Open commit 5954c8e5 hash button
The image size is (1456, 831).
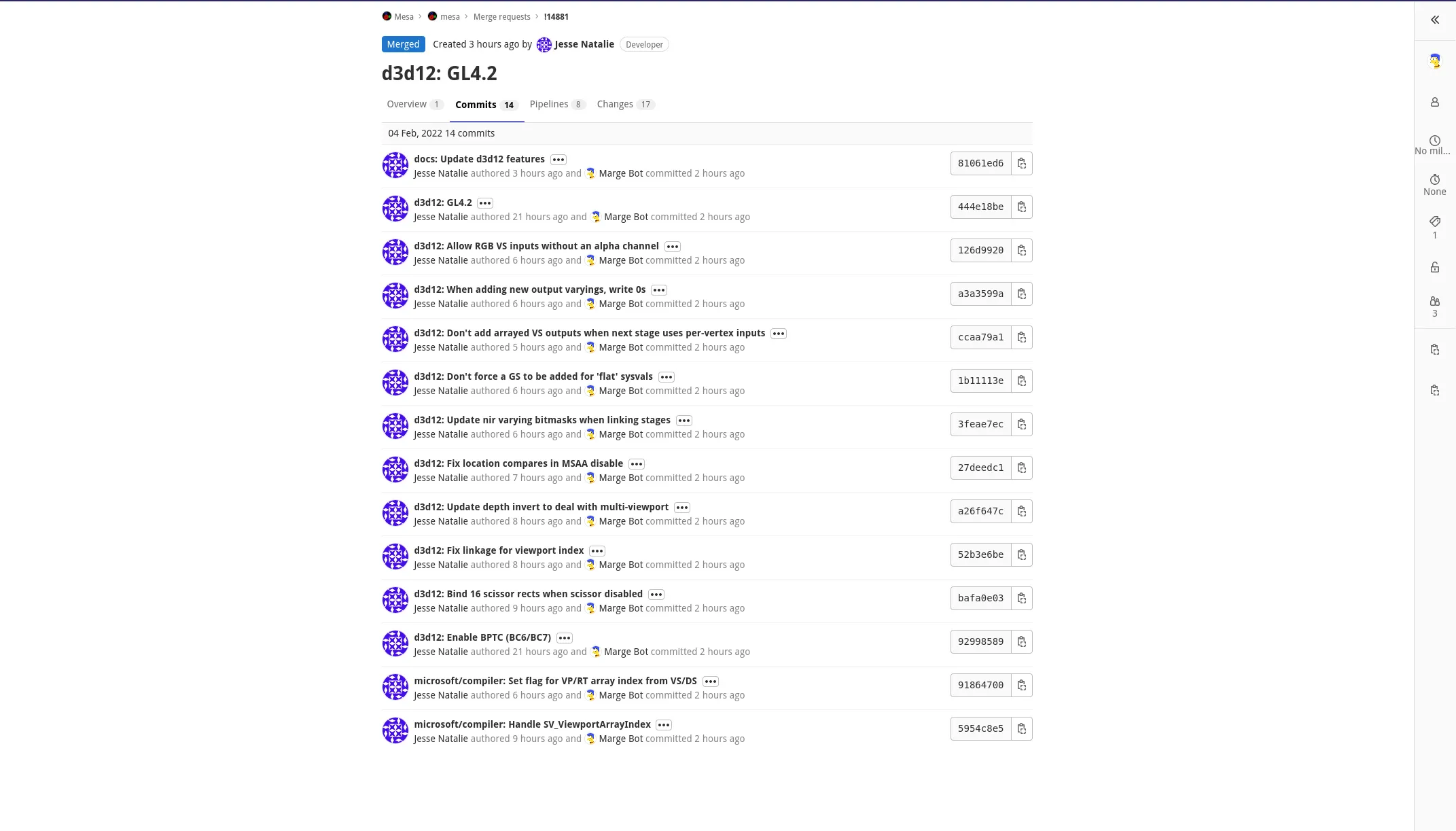point(980,728)
